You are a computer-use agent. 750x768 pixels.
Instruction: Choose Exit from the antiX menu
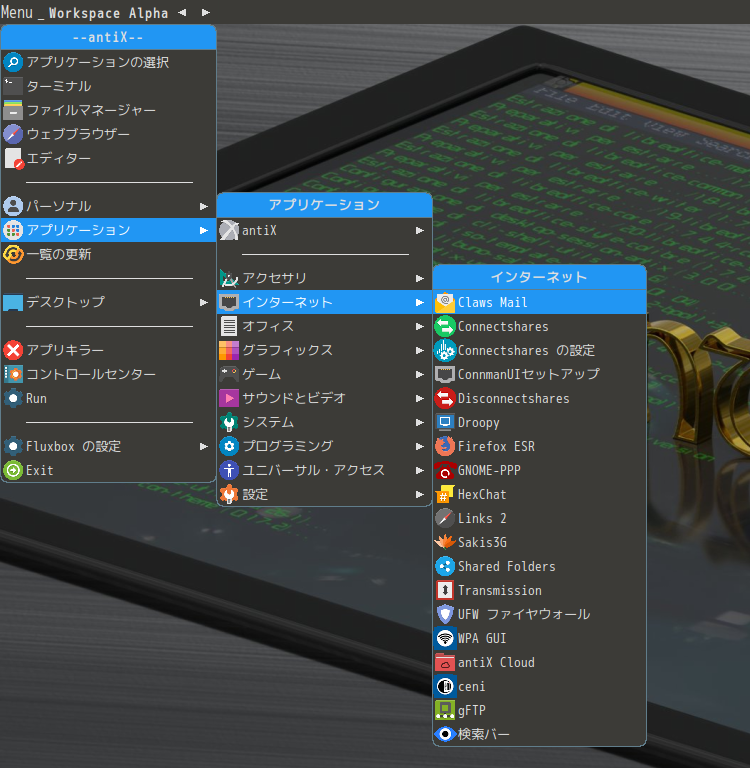tap(109, 470)
